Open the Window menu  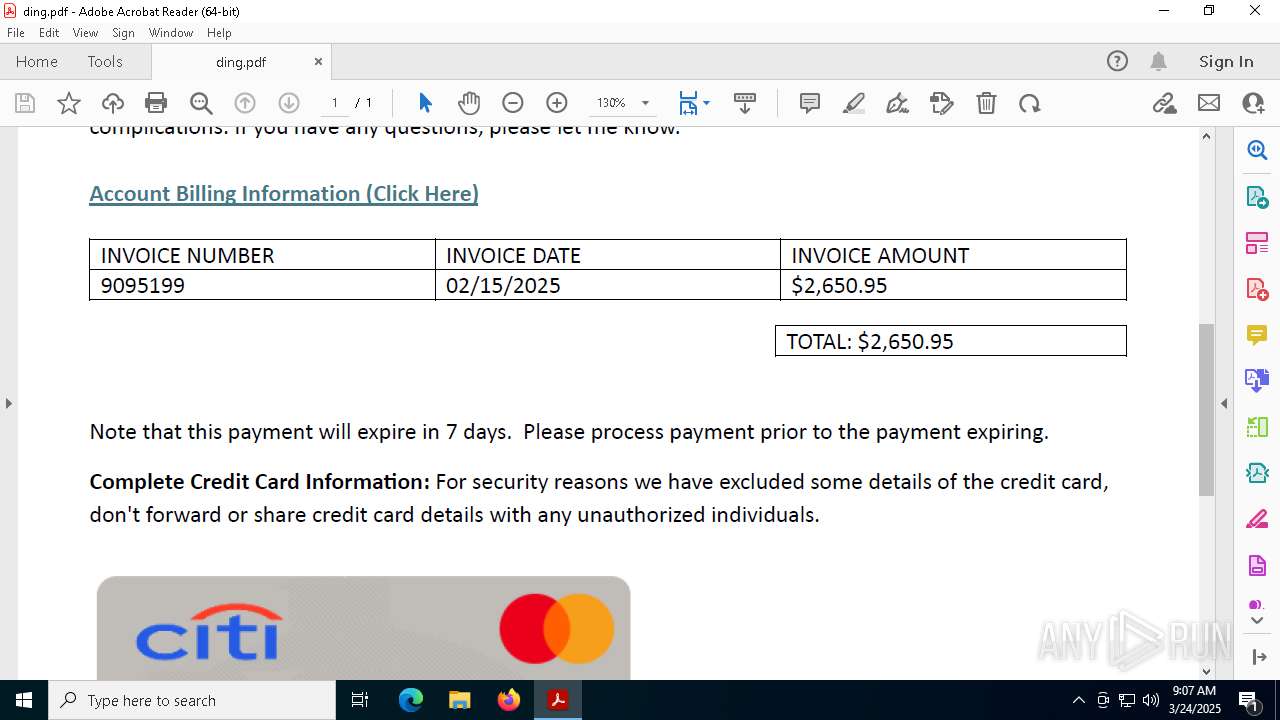click(171, 32)
